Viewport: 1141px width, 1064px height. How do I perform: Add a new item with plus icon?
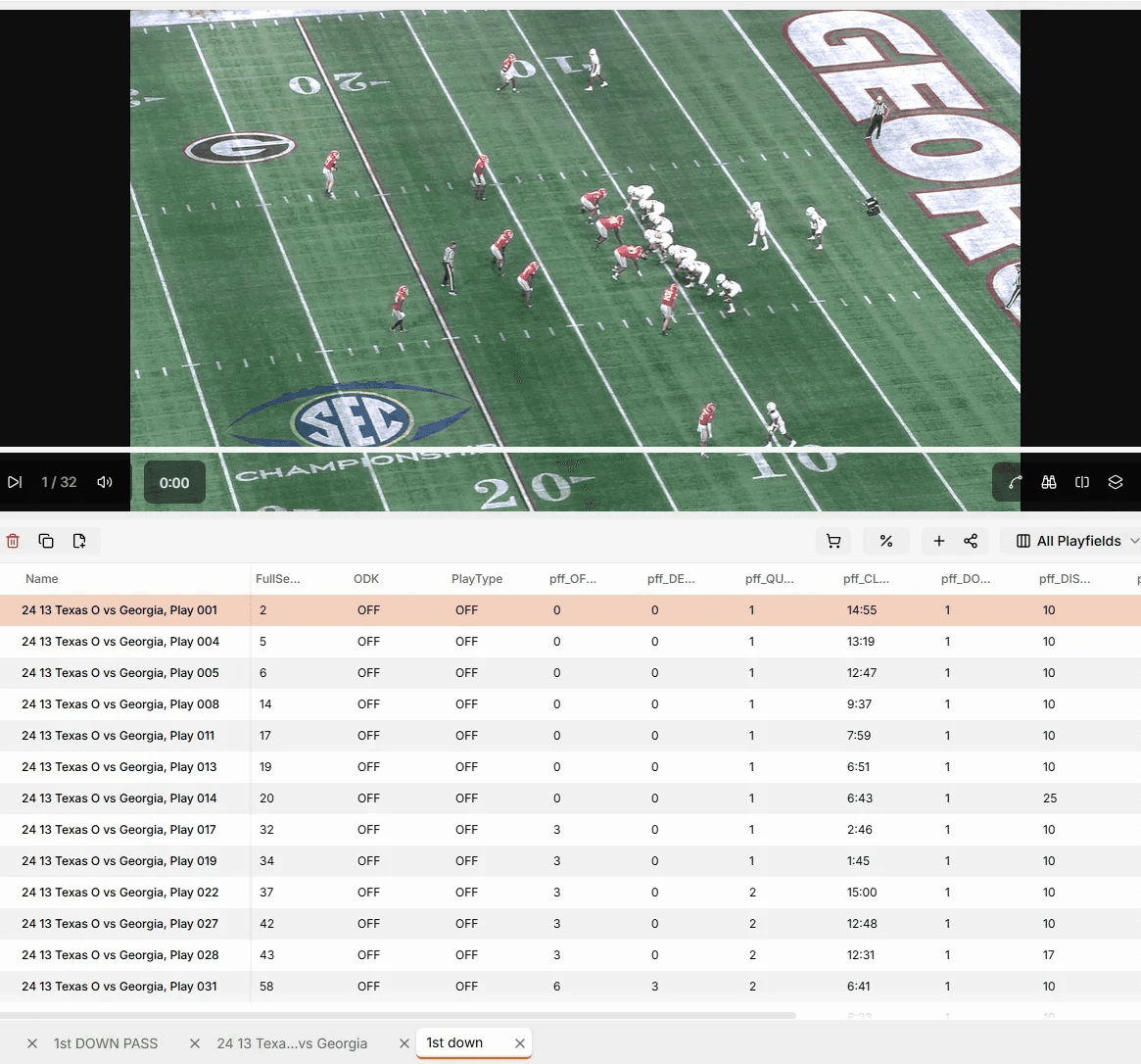pyautogui.click(x=938, y=541)
